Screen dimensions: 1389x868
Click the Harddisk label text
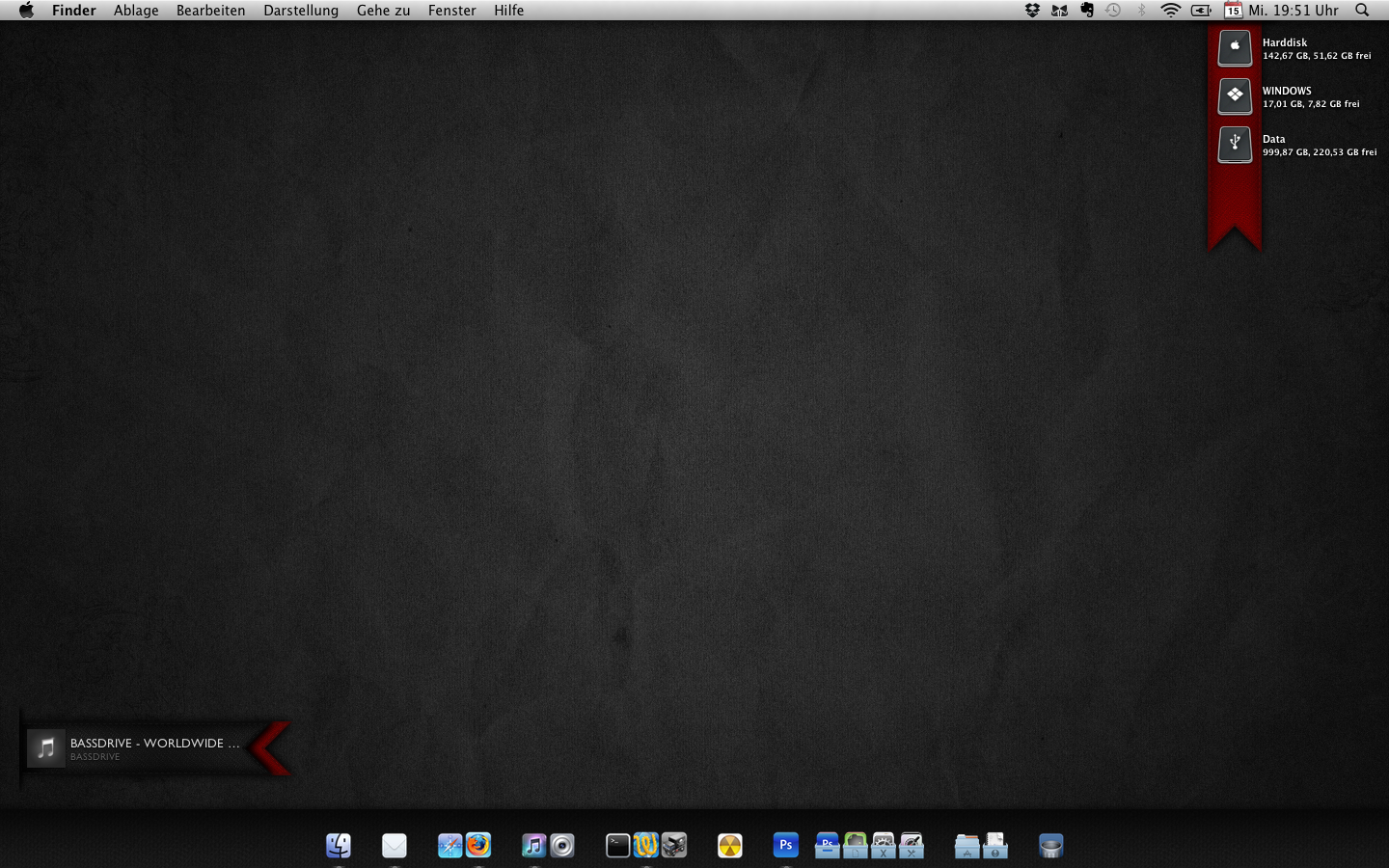[1285, 42]
